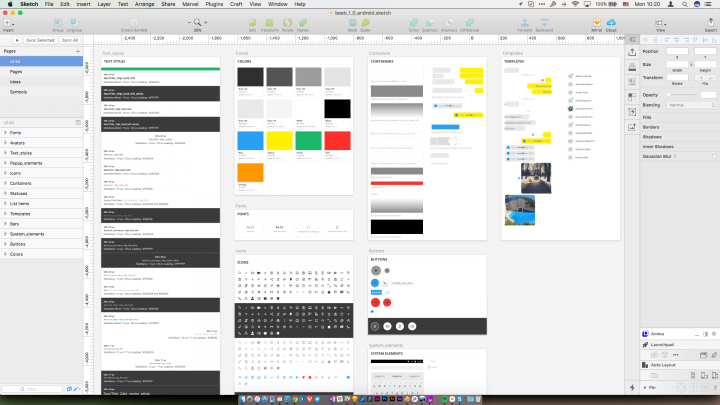
Task: Click the trash icon in Pin row
Action: [x=714, y=388]
